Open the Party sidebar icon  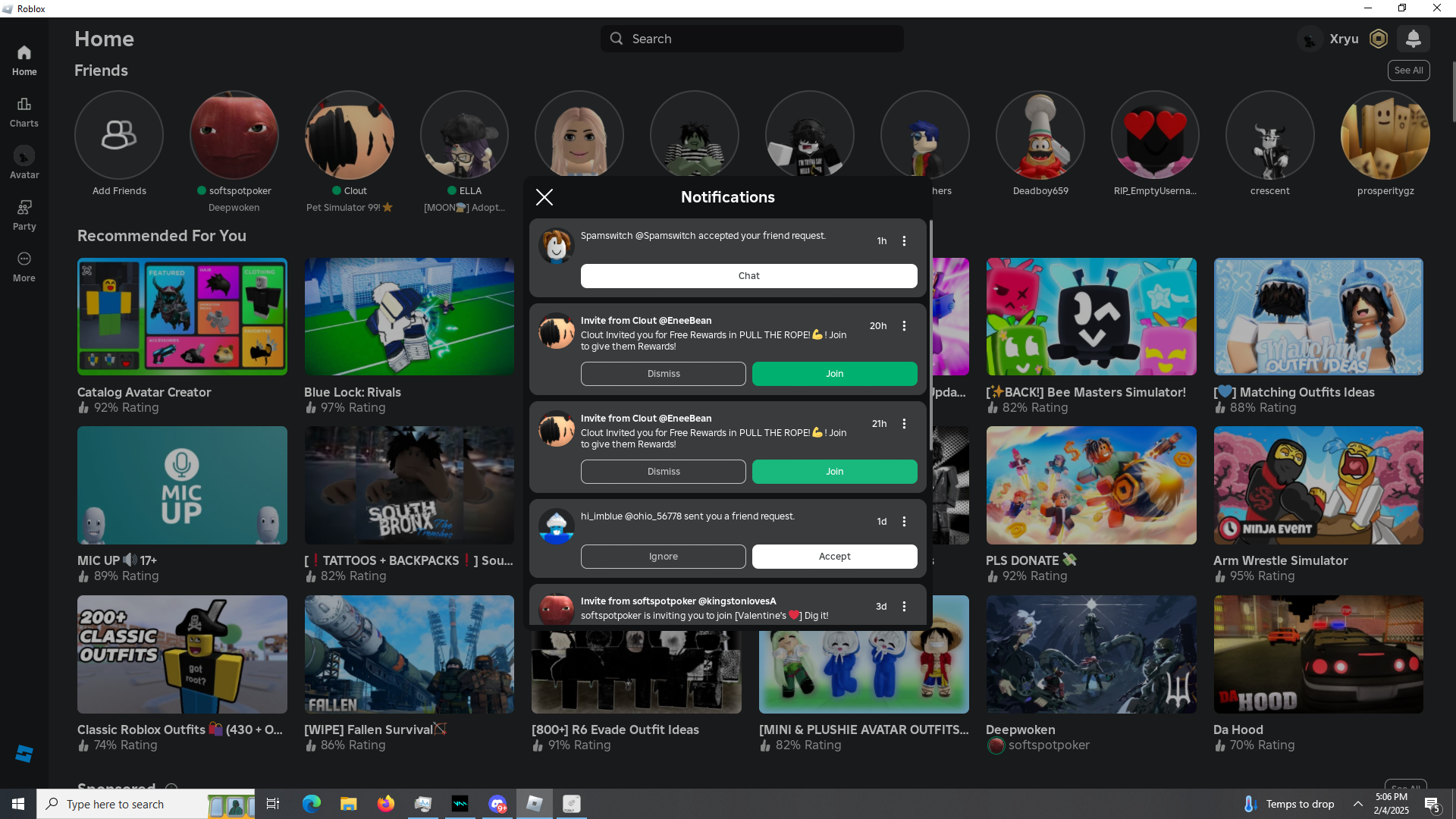tap(24, 215)
